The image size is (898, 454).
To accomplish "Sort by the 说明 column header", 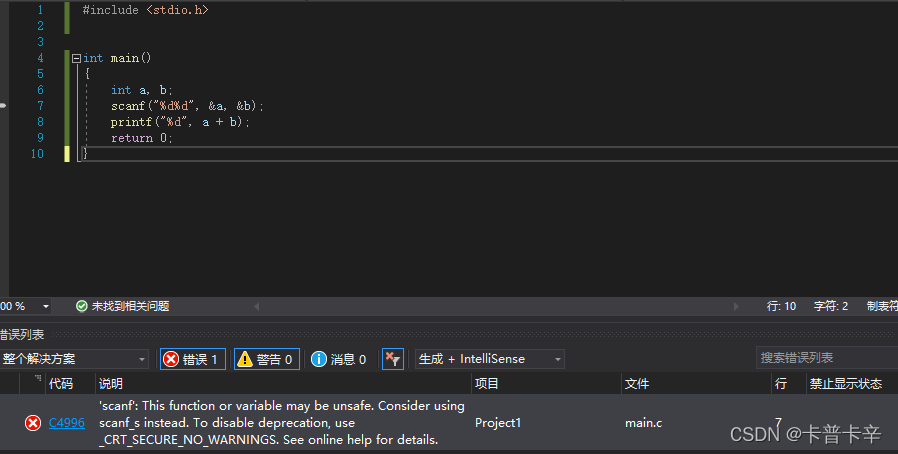I will pos(111,384).
